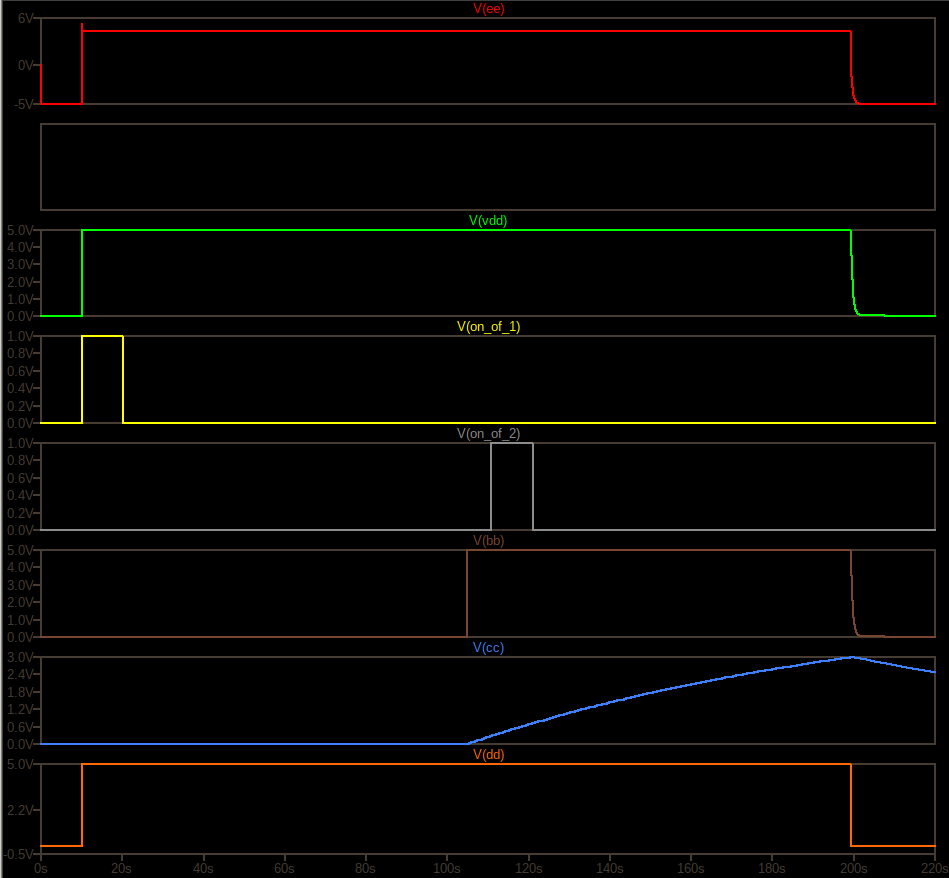Click the -5V label on V(ee) axis
The width and height of the screenshot is (949, 878).
[x=25, y=104]
